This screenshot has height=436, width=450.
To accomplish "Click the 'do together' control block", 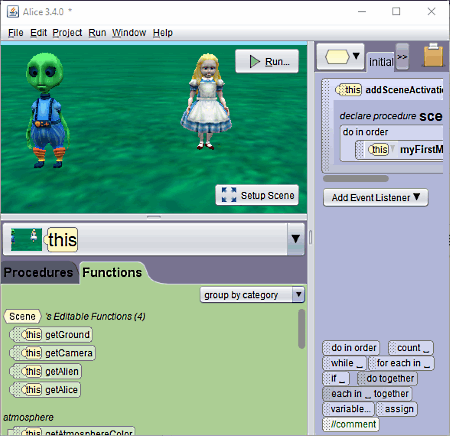I will pyautogui.click(x=387, y=378).
